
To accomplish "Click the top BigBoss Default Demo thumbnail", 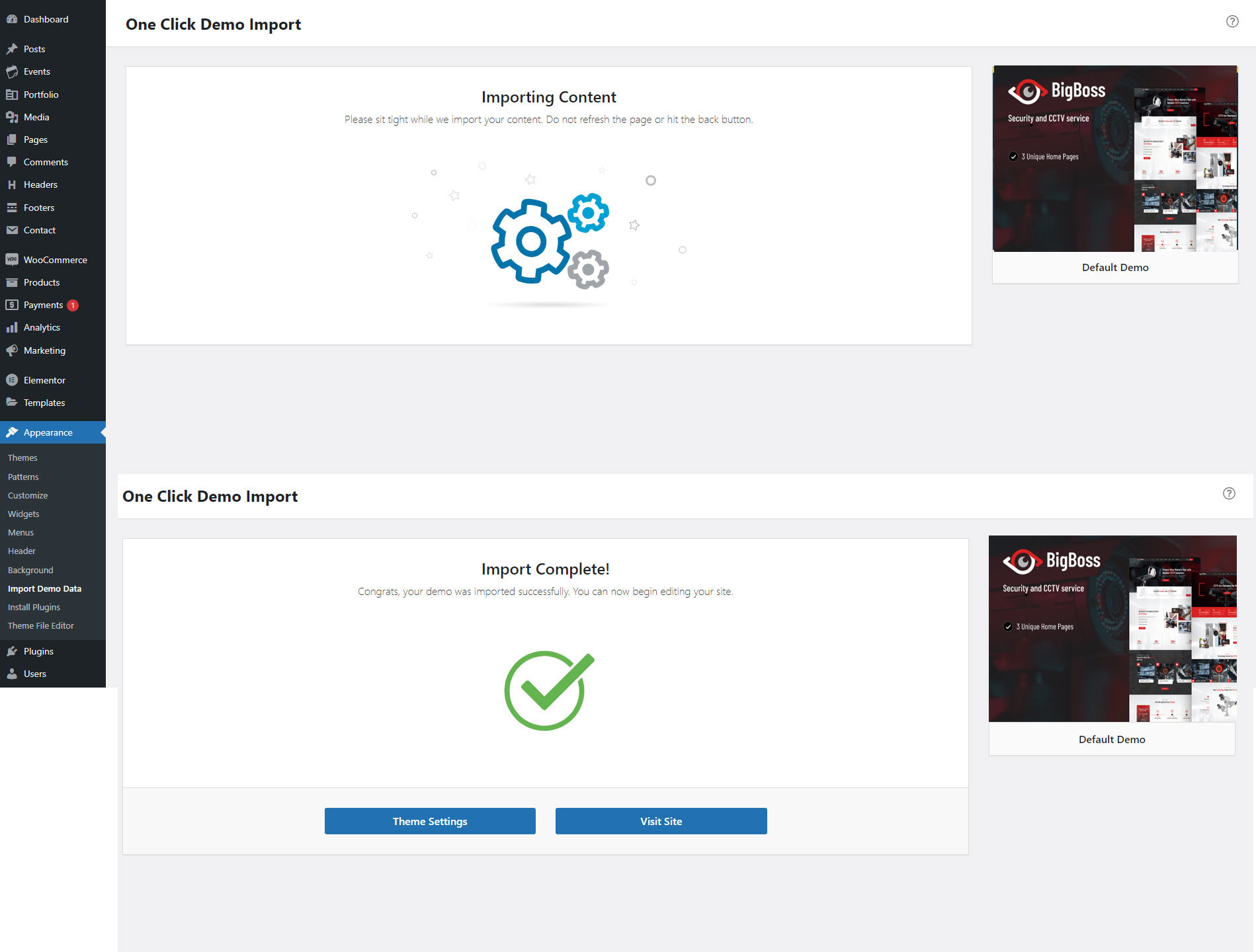I will (x=1114, y=159).
